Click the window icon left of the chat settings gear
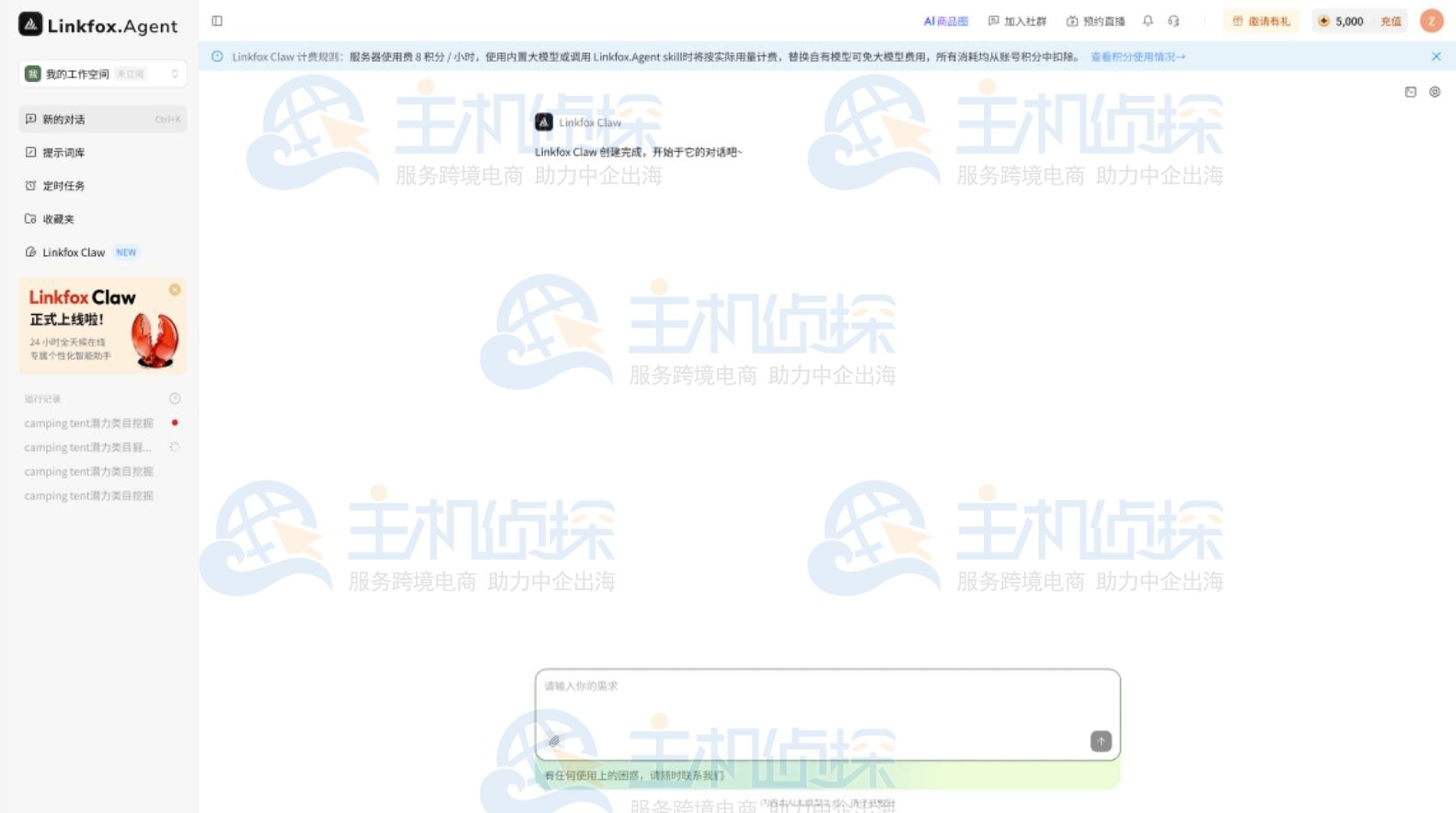 point(1410,92)
